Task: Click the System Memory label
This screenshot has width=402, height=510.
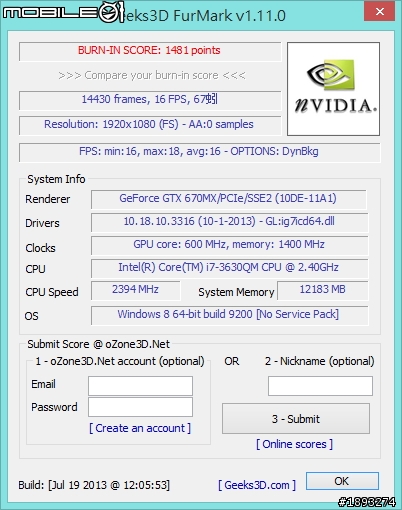Action: coord(236,292)
